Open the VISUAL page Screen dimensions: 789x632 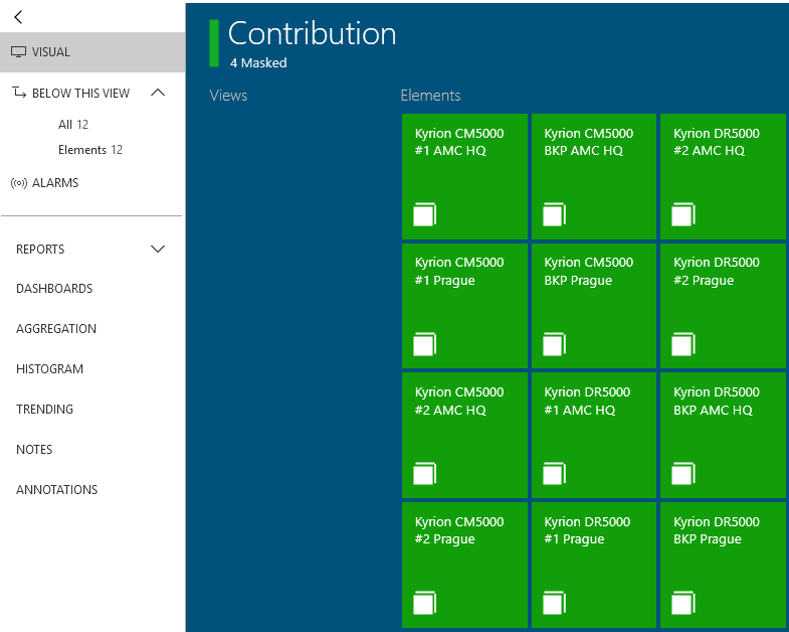(93, 52)
